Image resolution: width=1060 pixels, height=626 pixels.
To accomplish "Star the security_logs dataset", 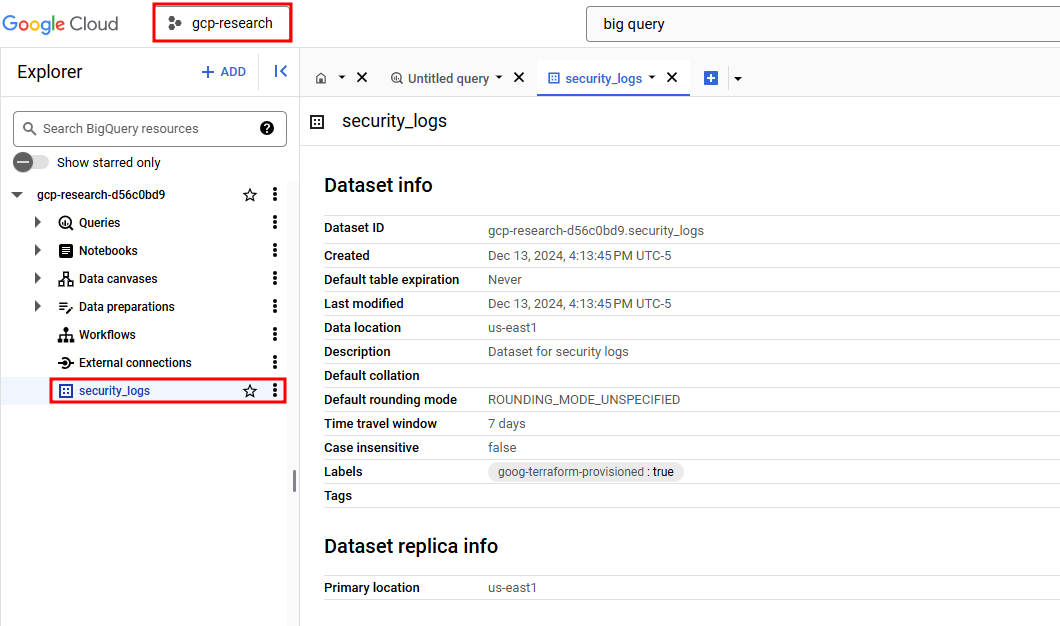I will click(249, 390).
